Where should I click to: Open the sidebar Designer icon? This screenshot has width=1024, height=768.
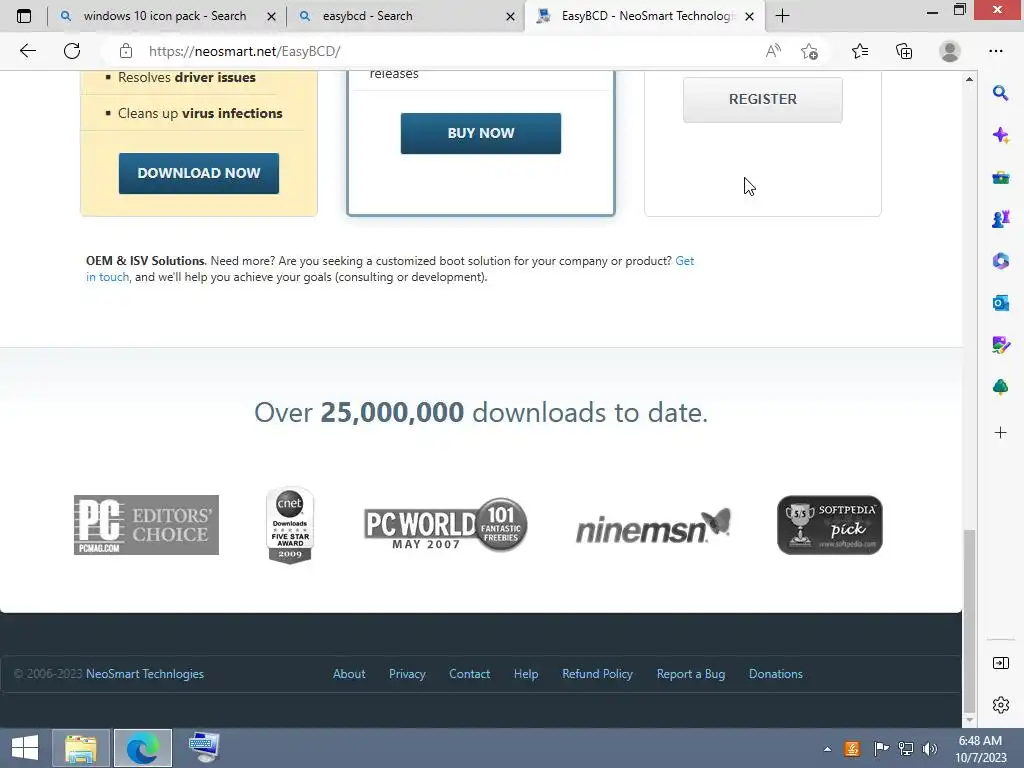(x=1000, y=345)
